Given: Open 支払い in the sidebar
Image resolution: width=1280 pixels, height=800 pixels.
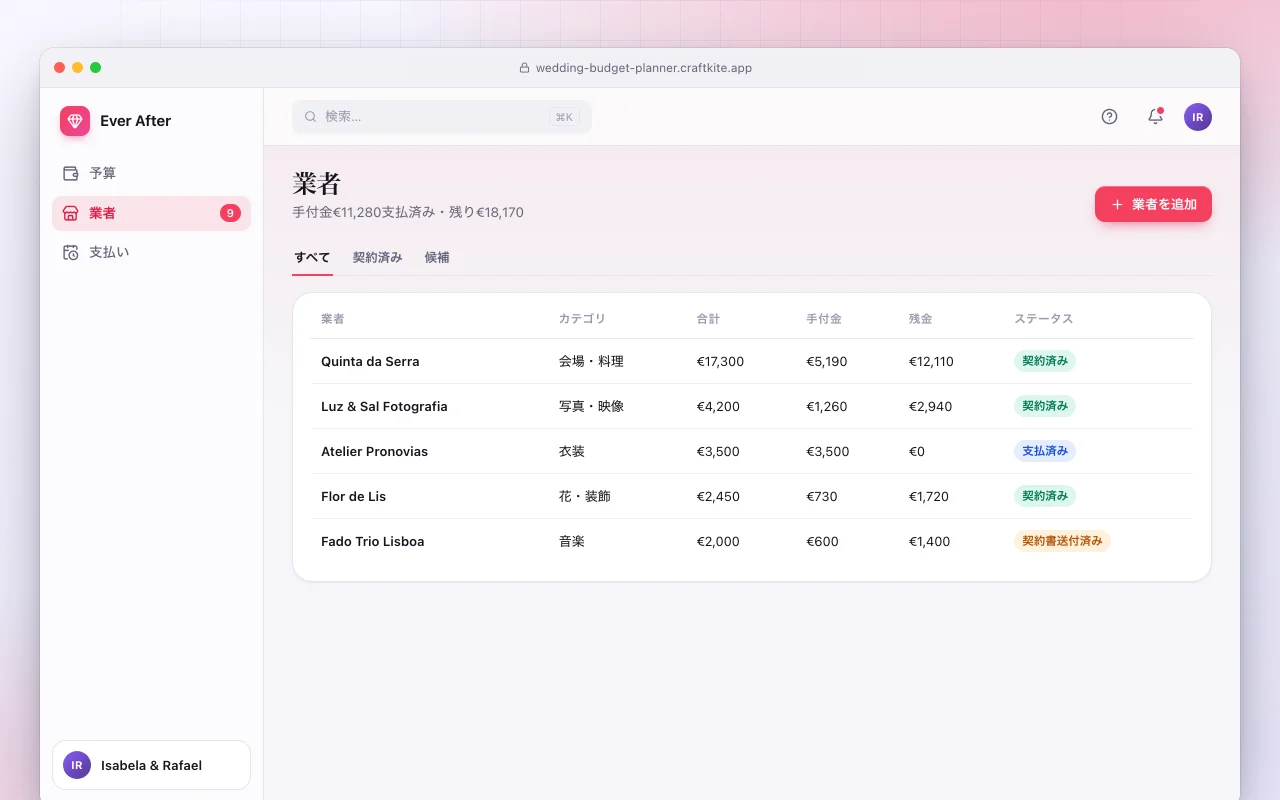Looking at the screenshot, I should click(x=151, y=252).
